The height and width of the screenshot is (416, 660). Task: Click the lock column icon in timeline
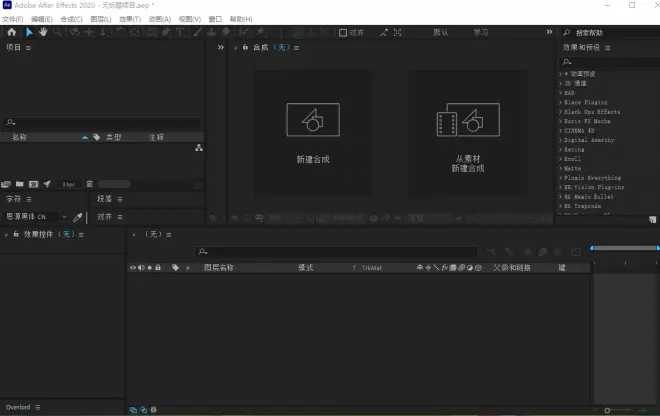pyautogui.click(x=158, y=267)
